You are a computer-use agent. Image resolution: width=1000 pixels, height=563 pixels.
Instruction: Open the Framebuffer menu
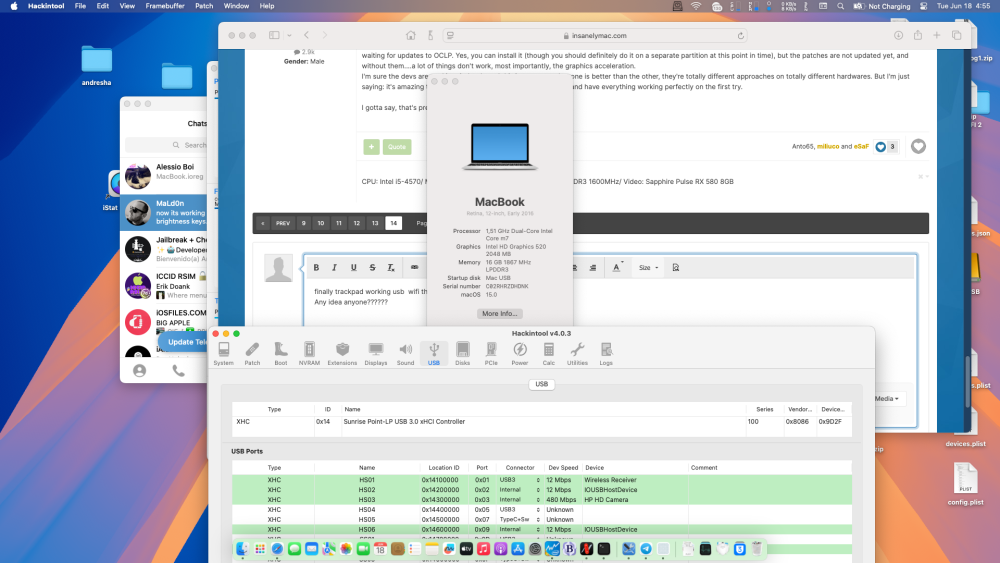coord(165,6)
